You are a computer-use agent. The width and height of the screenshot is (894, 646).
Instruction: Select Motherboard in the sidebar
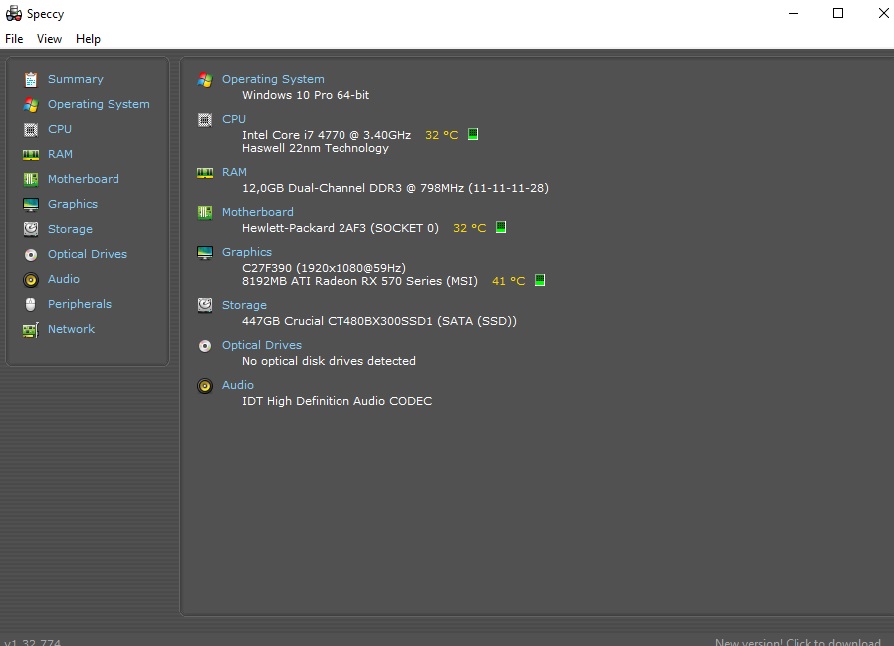pyautogui.click(x=83, y=180)
